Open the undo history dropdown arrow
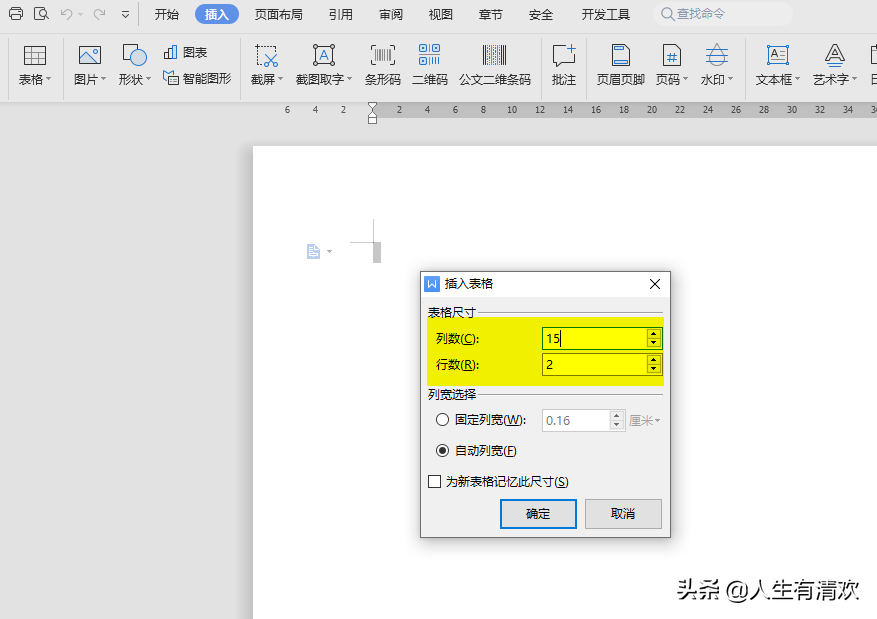Screen dimensions: 877x619 (81, 15)
